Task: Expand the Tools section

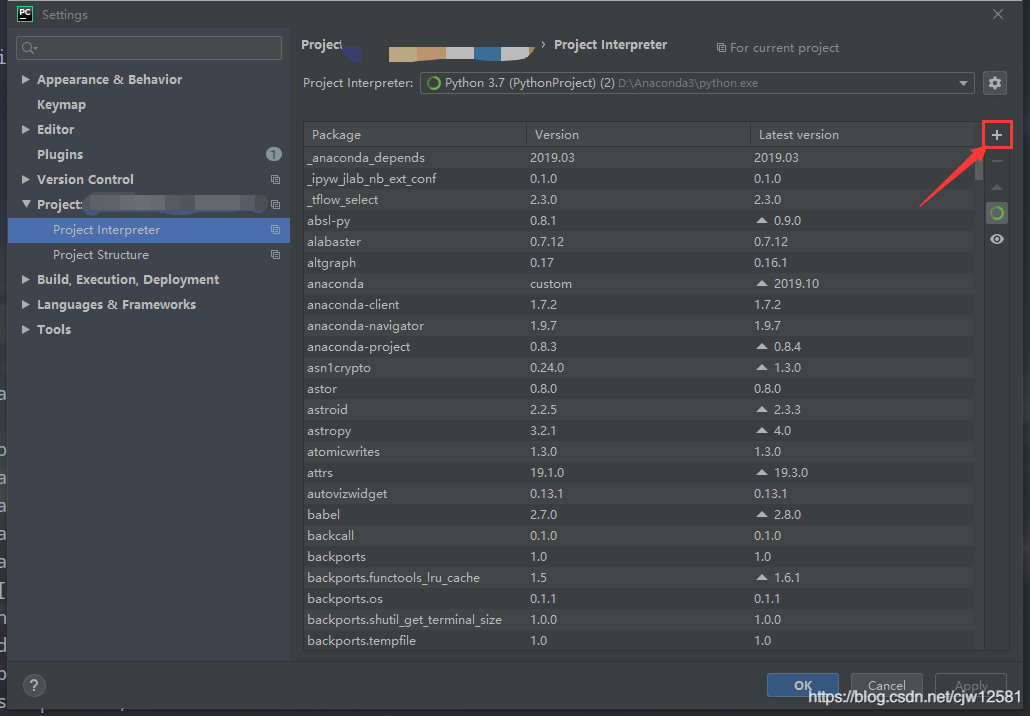Action: pos(26,330)
